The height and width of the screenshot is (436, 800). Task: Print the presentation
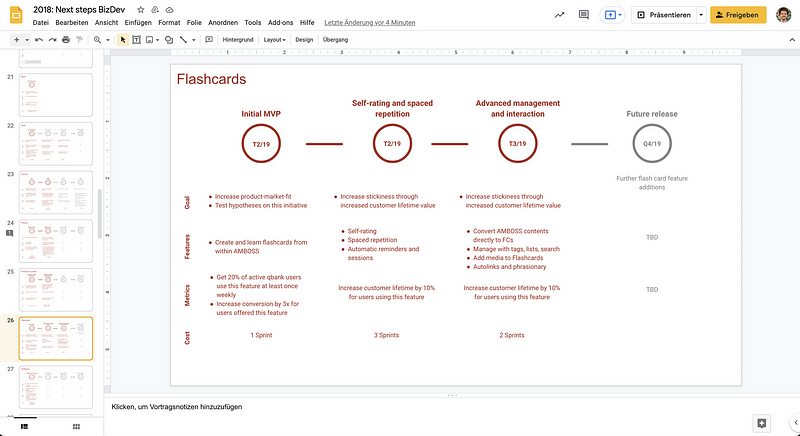click(x=66, y=40)
